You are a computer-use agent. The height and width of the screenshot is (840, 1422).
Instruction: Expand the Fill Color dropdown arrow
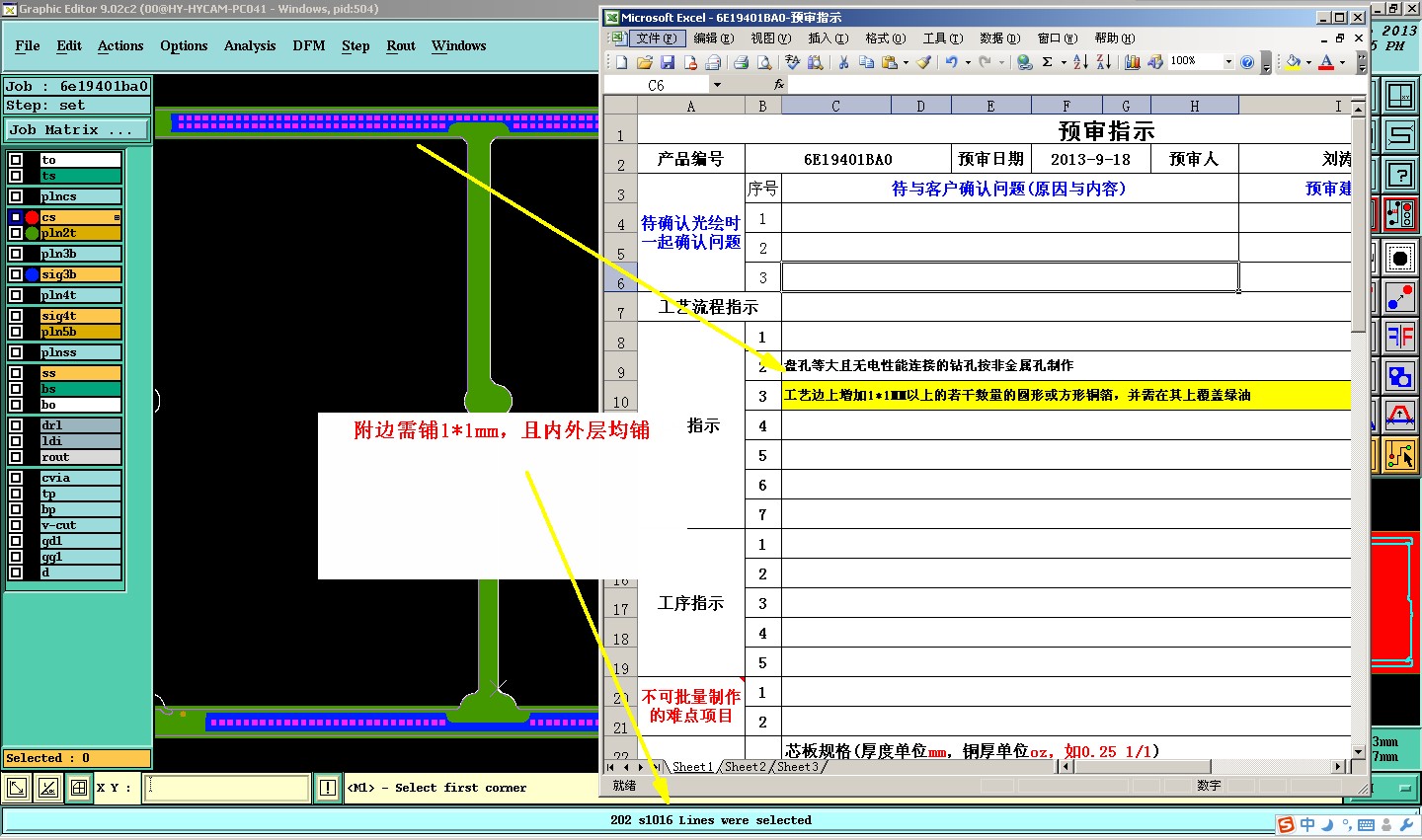[1308, 62]
